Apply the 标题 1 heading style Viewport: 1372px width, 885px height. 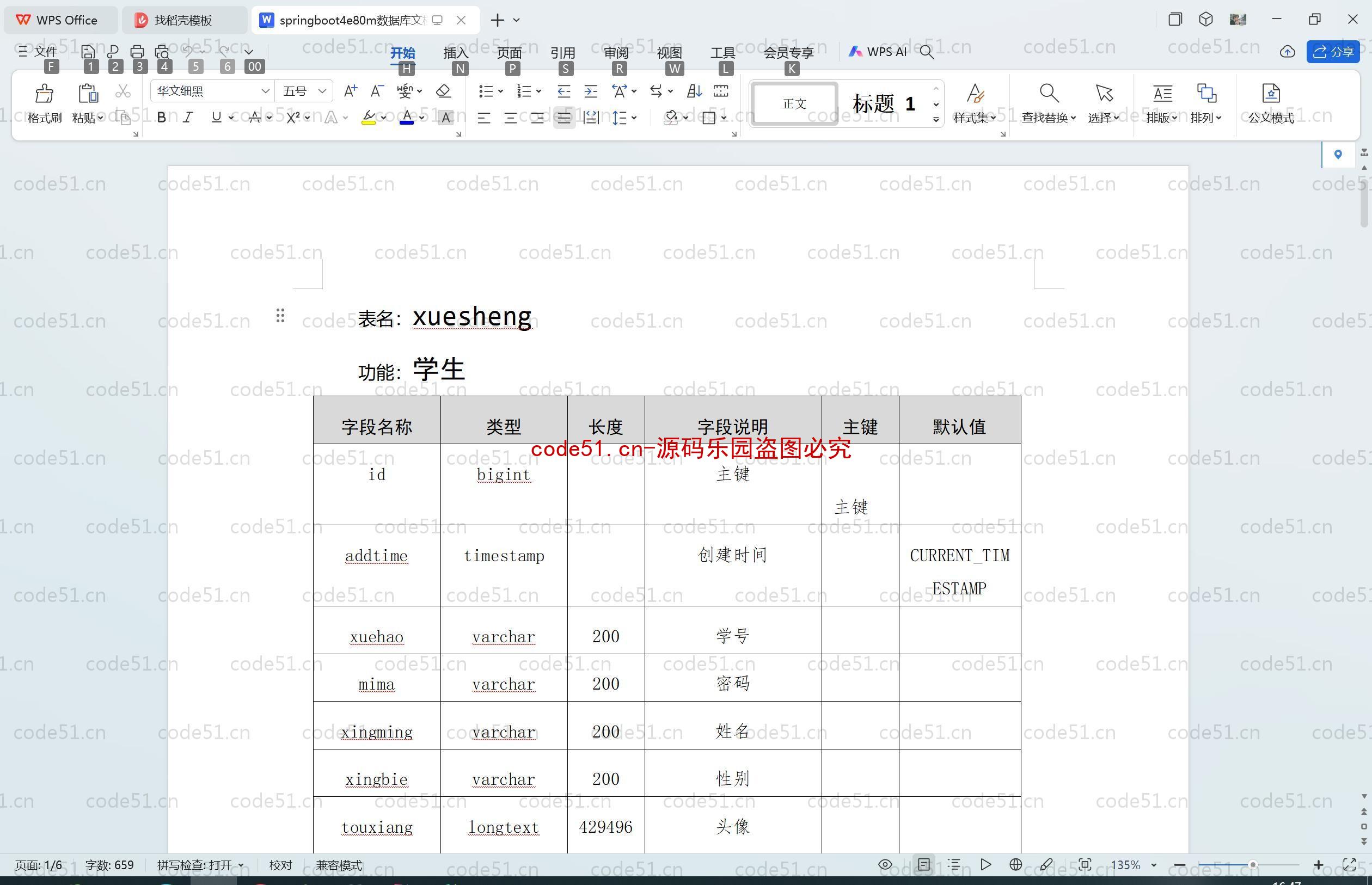coord(884,103)
